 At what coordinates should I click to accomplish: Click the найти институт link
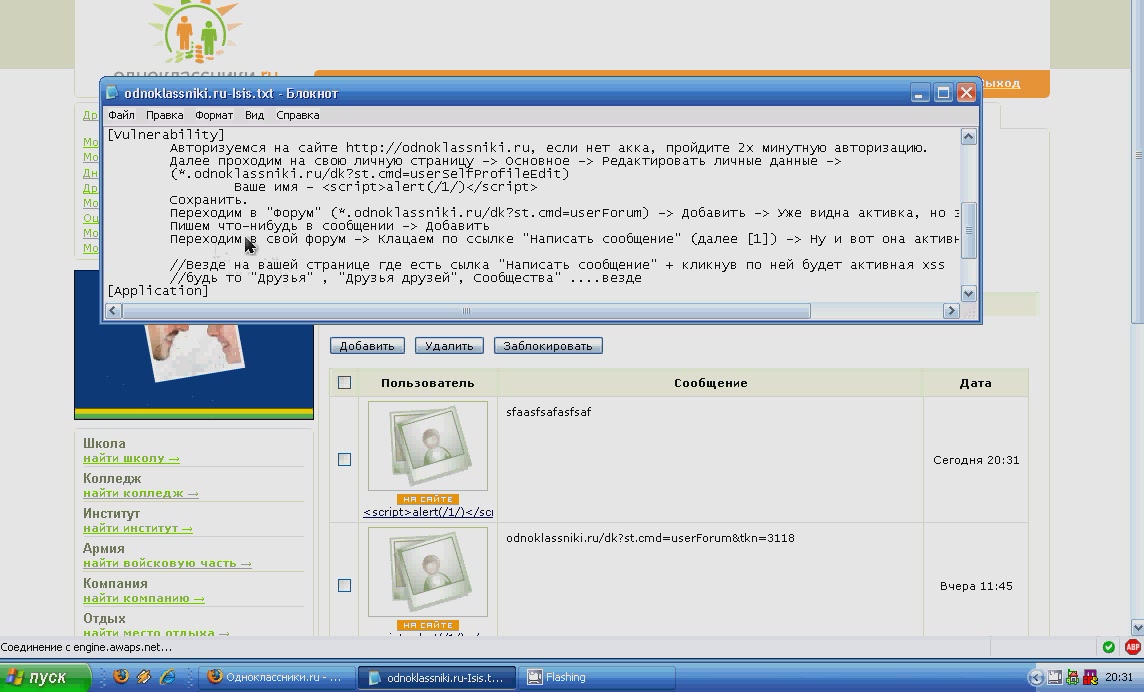(138, 528)
